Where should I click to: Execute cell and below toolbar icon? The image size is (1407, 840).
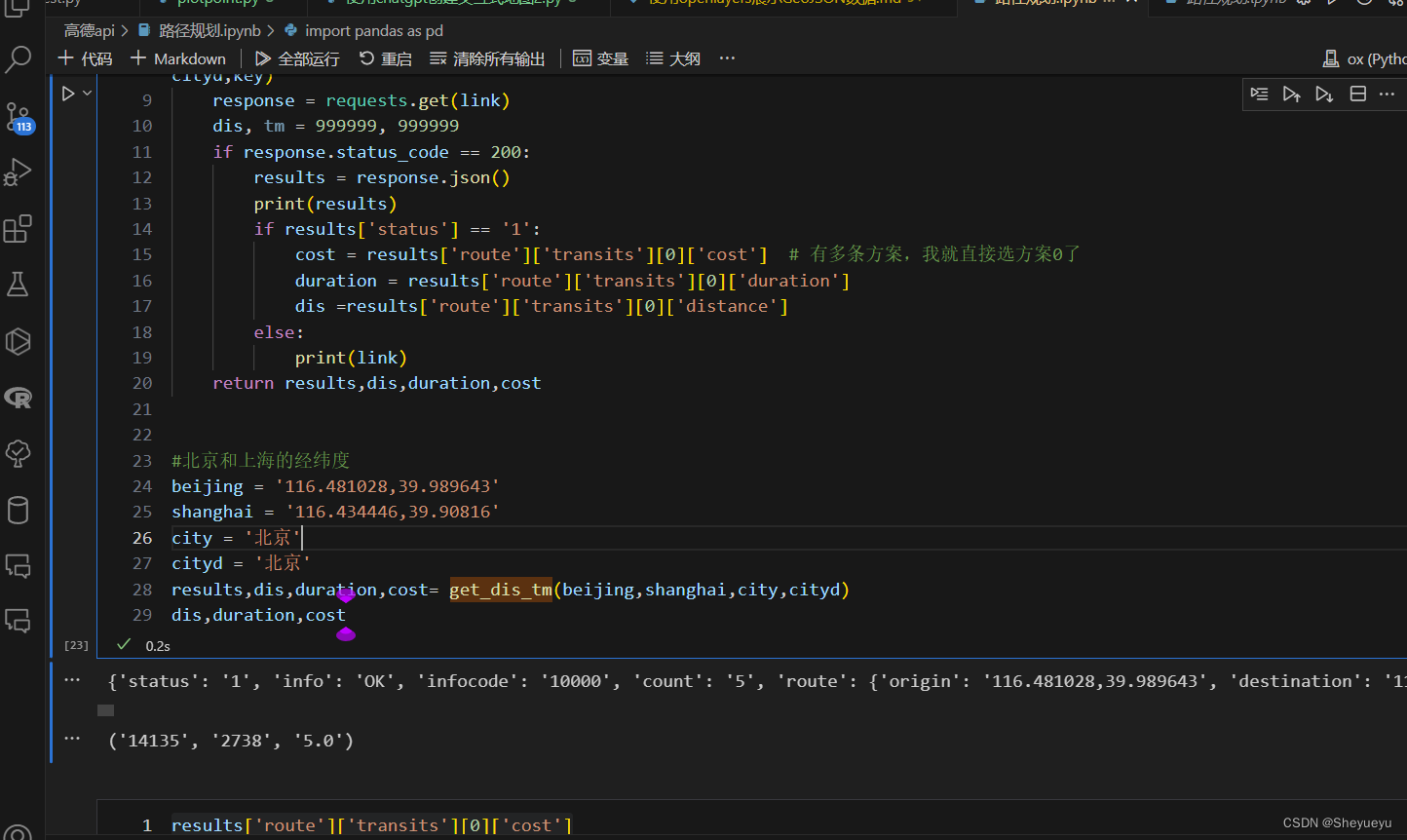(1324, 94)
